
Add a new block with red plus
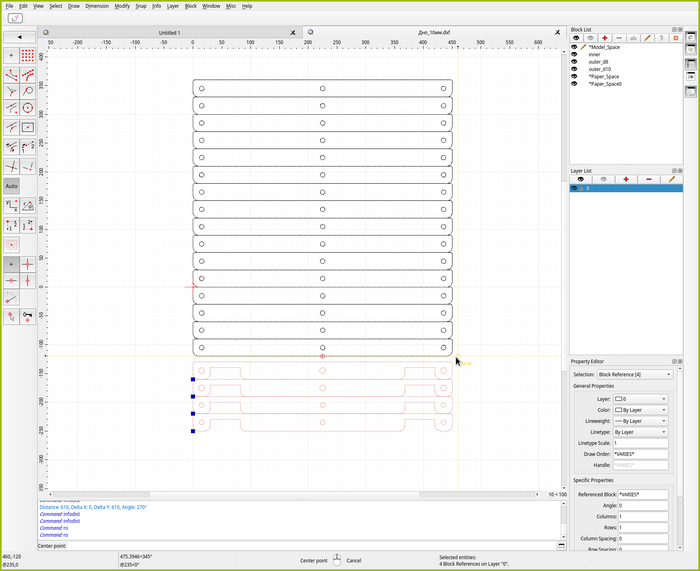coord(604,38)
